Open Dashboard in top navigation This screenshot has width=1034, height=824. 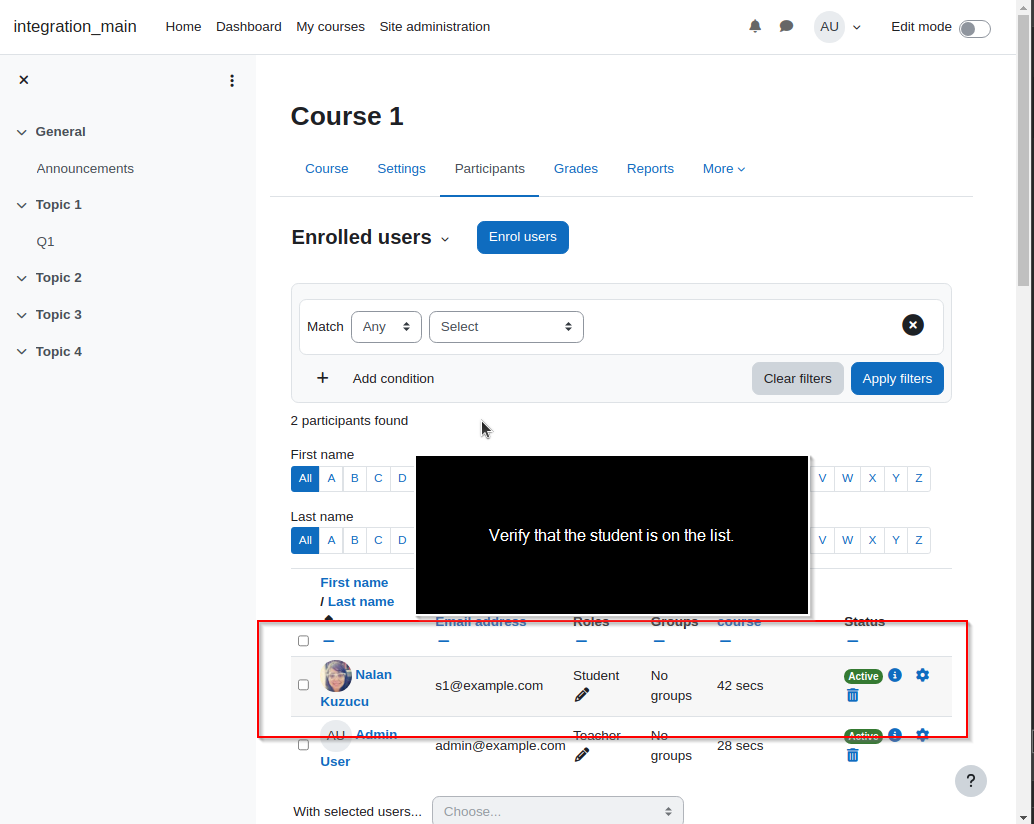249,26
